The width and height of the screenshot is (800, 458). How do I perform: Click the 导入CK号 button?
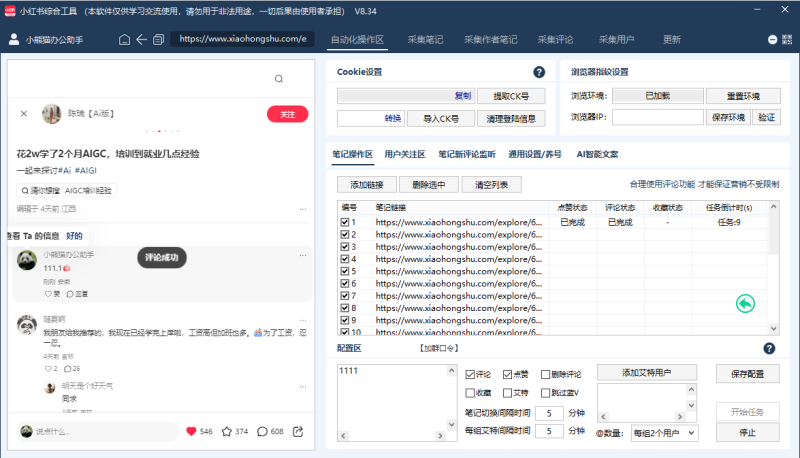point(441,119)
